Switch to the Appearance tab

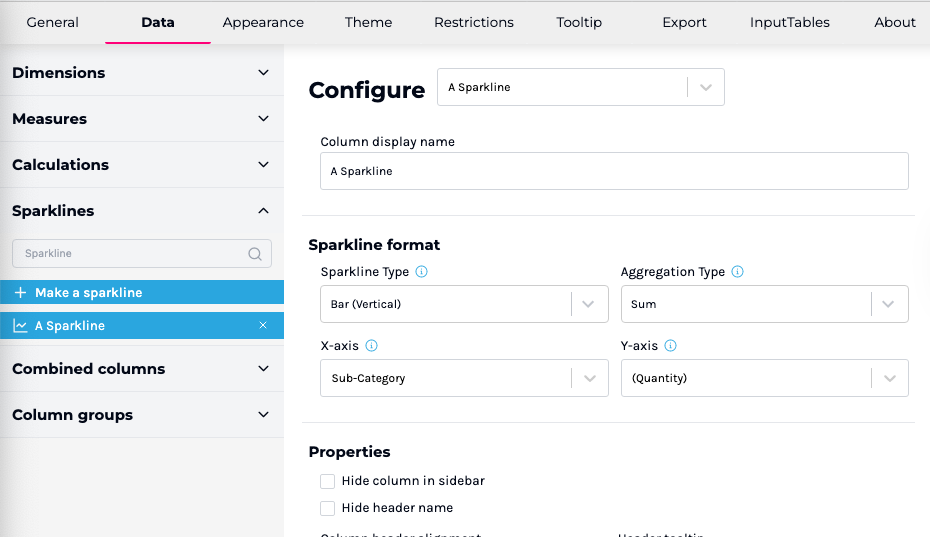(x=263, y=22)
